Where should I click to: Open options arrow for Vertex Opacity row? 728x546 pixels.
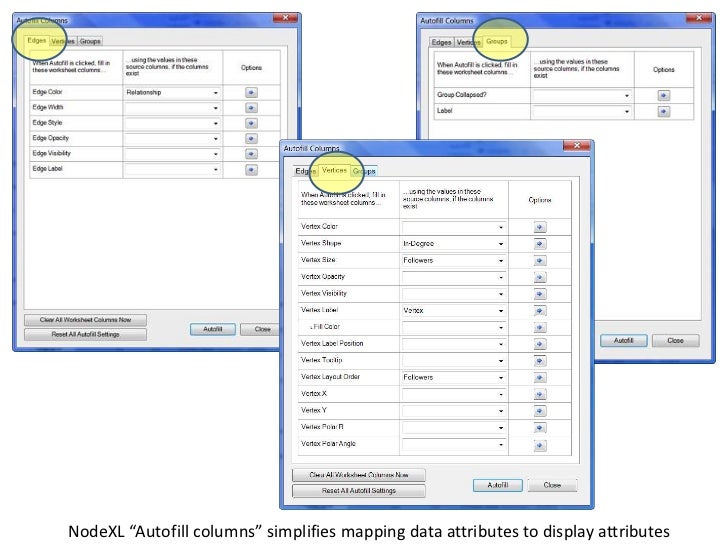(x=540, y=277)
